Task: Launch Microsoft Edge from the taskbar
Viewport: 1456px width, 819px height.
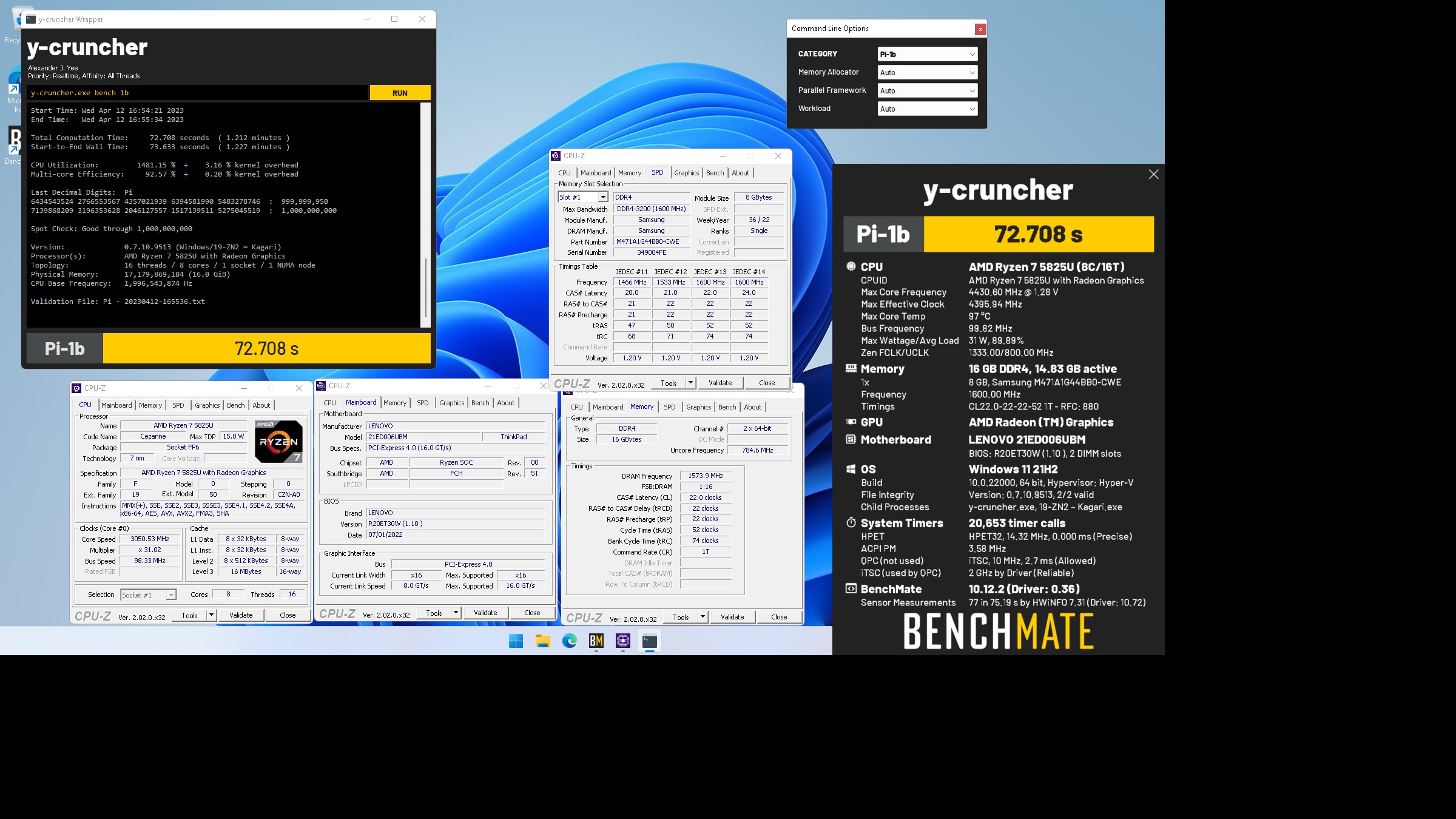Action: tap(569, 641)
